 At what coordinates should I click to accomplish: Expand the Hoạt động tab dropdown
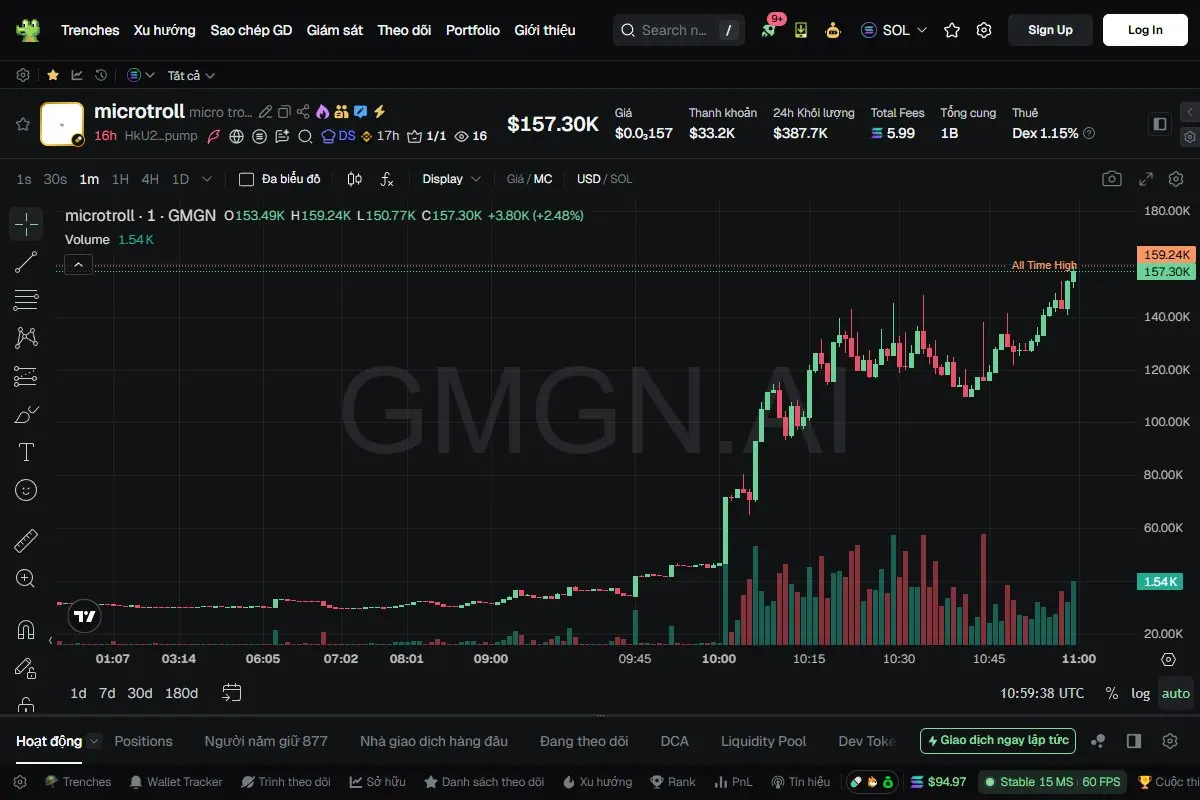[x=94, y=741]
